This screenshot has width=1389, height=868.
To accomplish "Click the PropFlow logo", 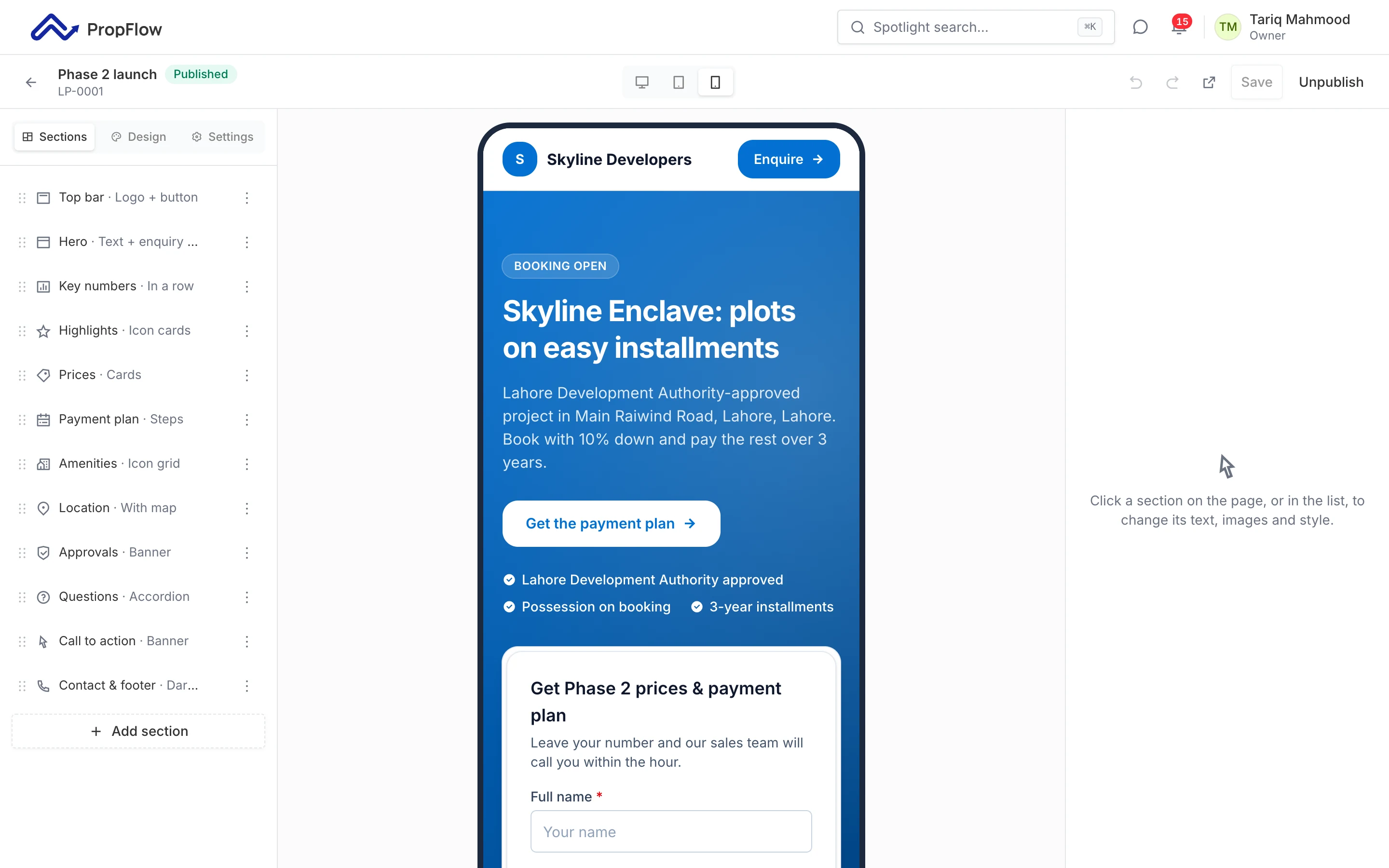I will (96, 27).
